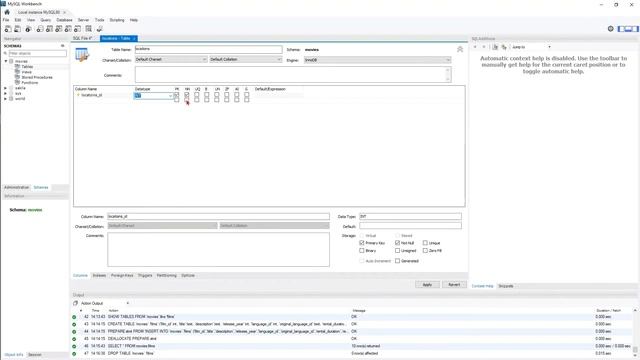Click the create new table icon

(49, 29)
